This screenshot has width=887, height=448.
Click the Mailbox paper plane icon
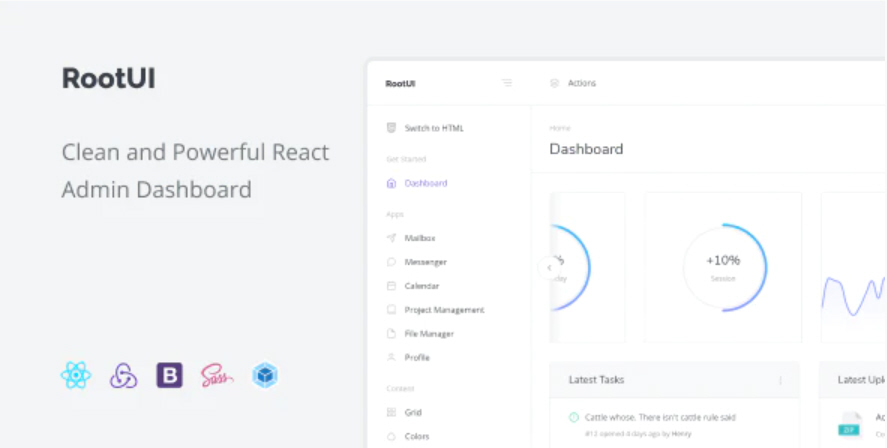tap(391, 238)
